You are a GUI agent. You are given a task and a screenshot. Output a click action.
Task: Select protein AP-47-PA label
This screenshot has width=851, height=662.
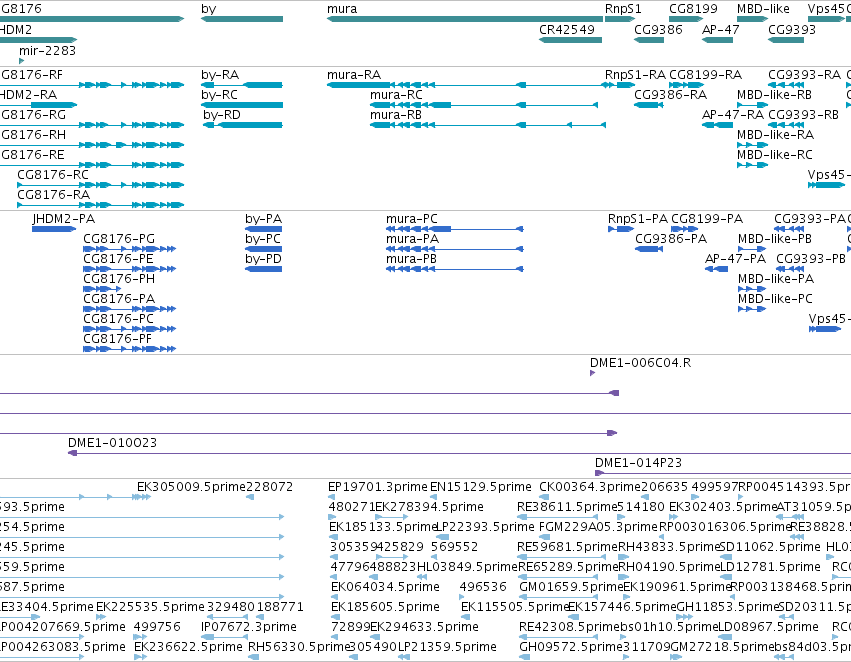pyautogui.click(x=735, y=259)
